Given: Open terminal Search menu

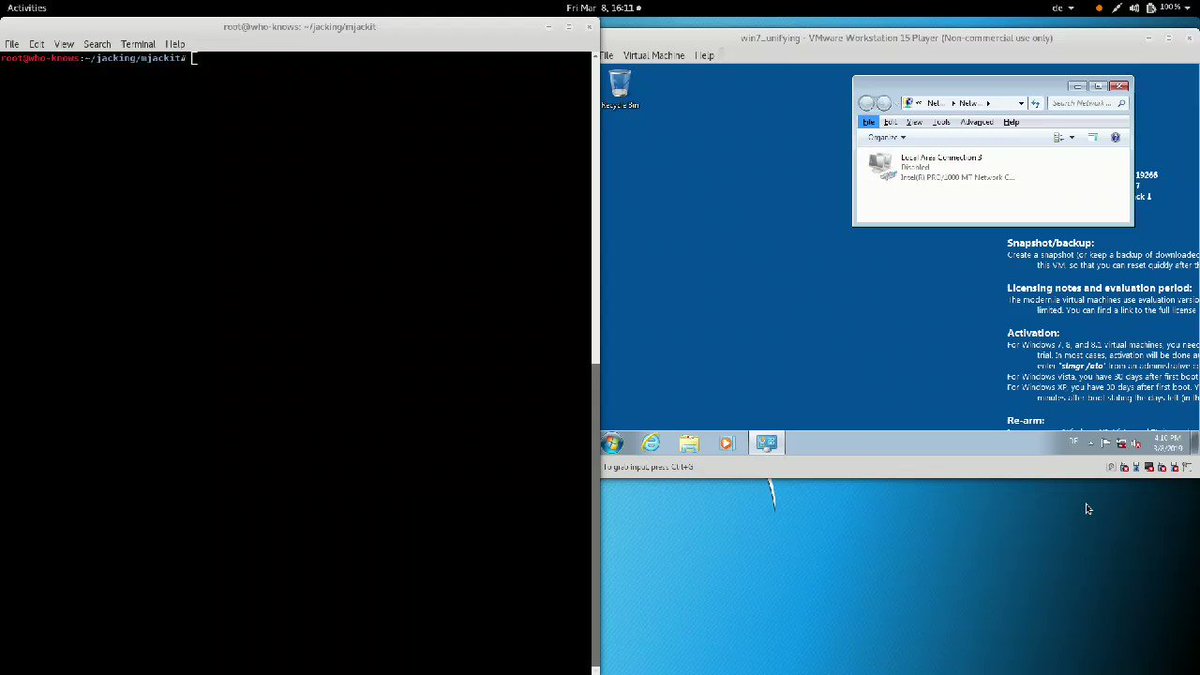Looking at the screenshot, I should click(97, 44).
